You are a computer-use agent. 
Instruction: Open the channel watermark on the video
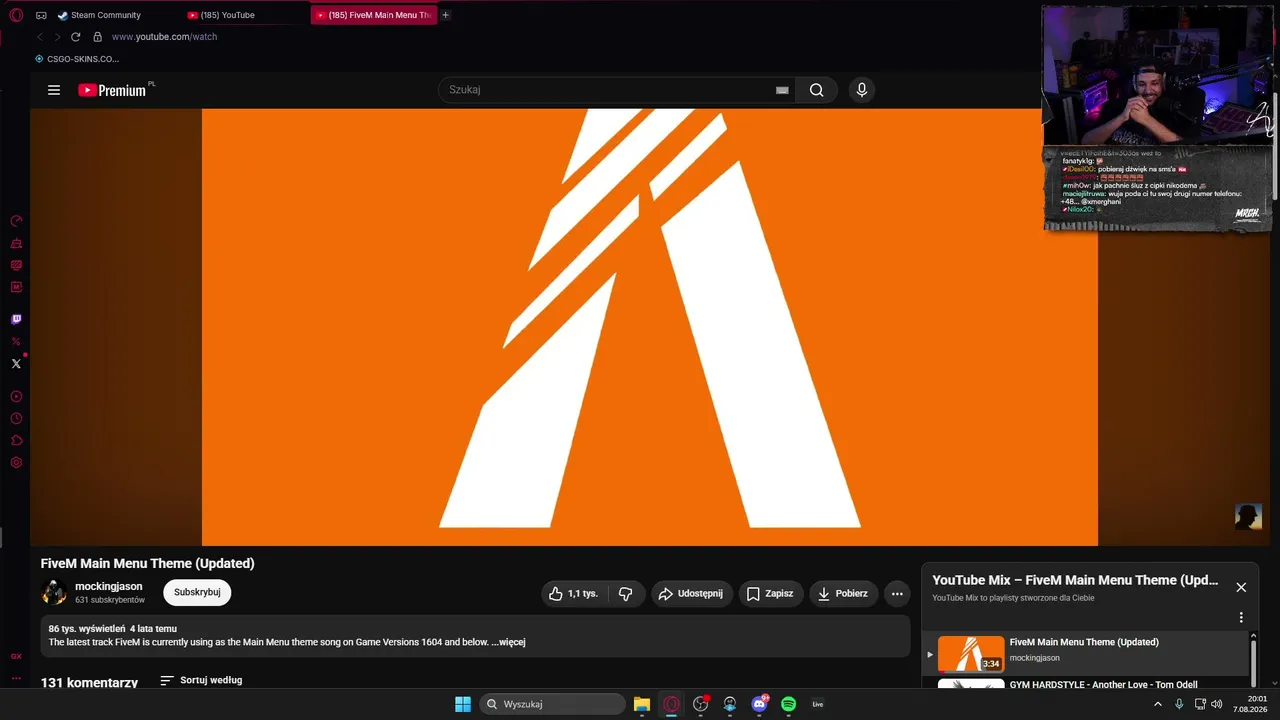(1248, 516)
